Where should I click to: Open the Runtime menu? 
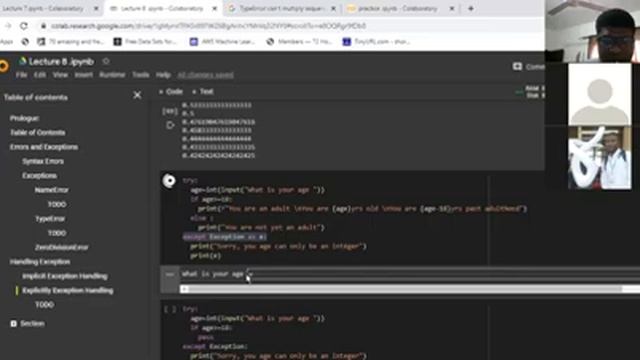pos(112,75)
